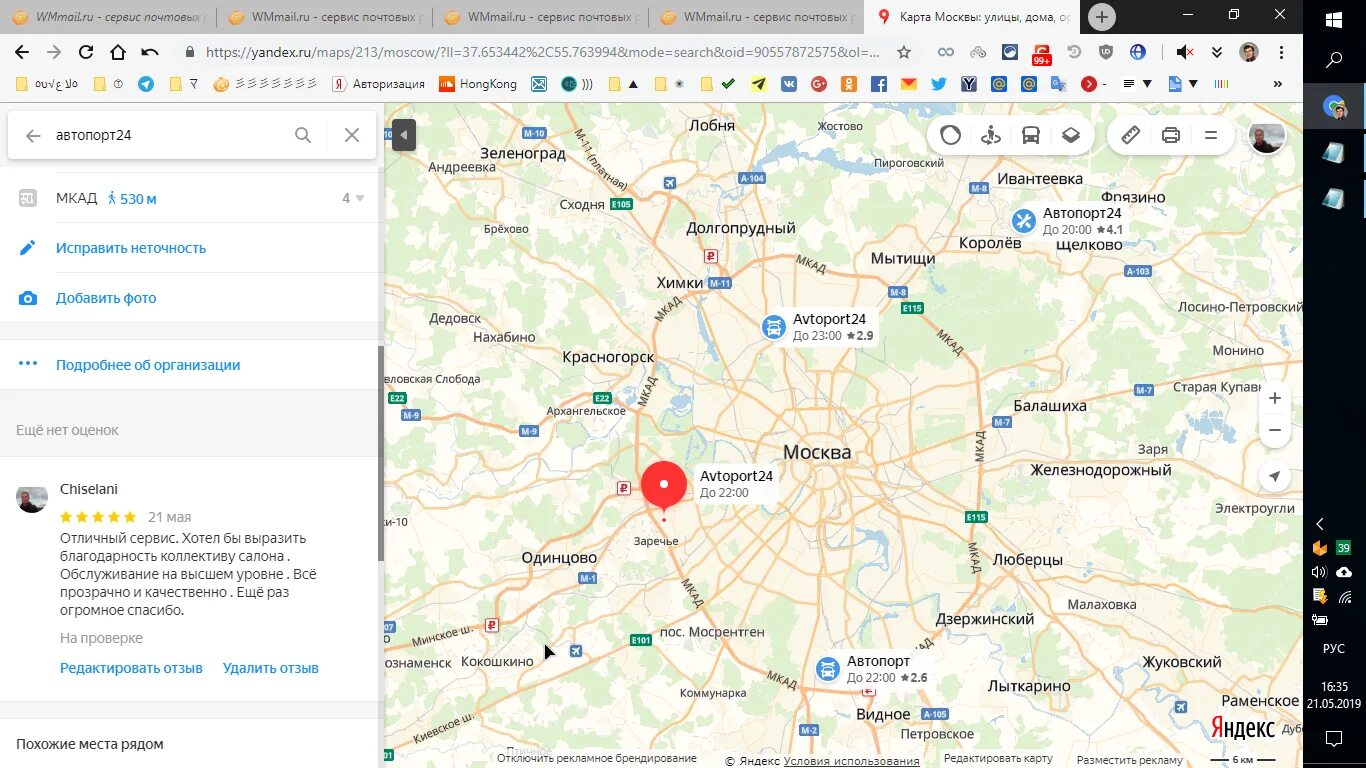This screenshot has height=768, width=1366.
Task: Reload the page
Action: (85, 52)
